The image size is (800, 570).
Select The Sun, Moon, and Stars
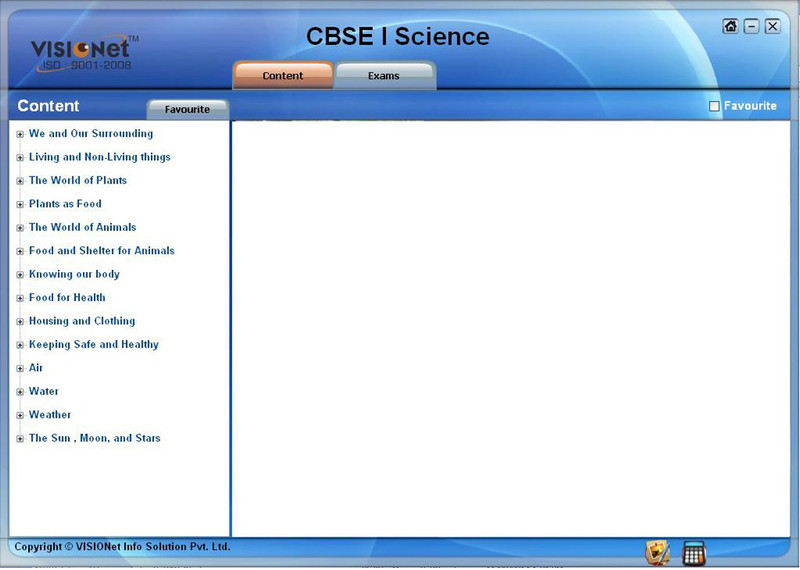click(x=94, y=438)
